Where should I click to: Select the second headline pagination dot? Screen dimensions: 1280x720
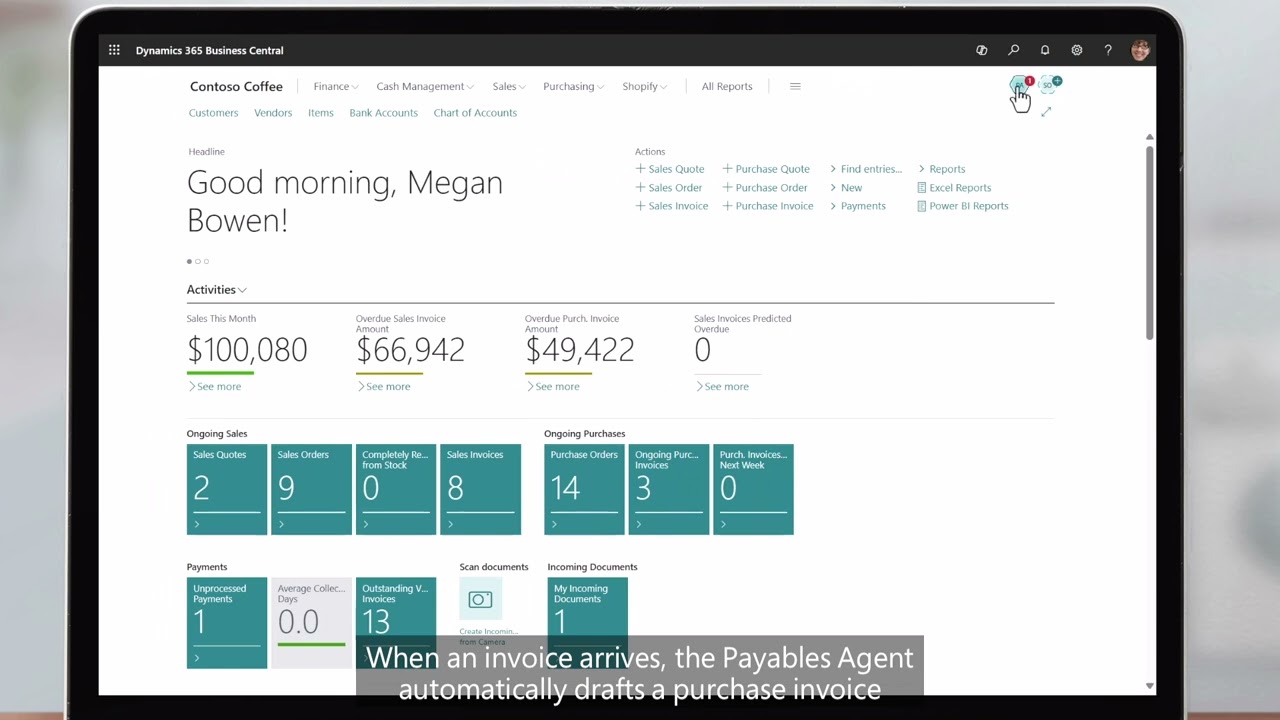click(198, 261)
